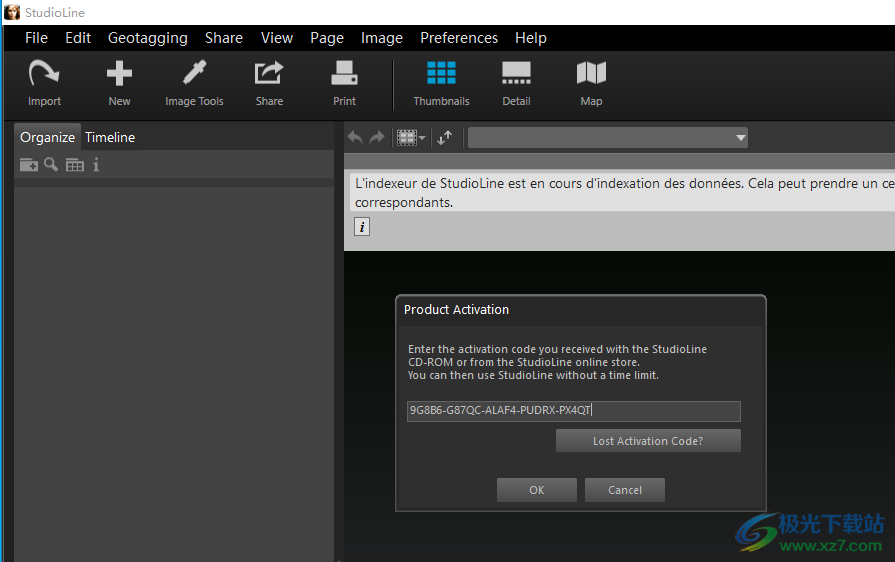Open the Edit menu
895x562 pixels.
[x=78, y=38]
